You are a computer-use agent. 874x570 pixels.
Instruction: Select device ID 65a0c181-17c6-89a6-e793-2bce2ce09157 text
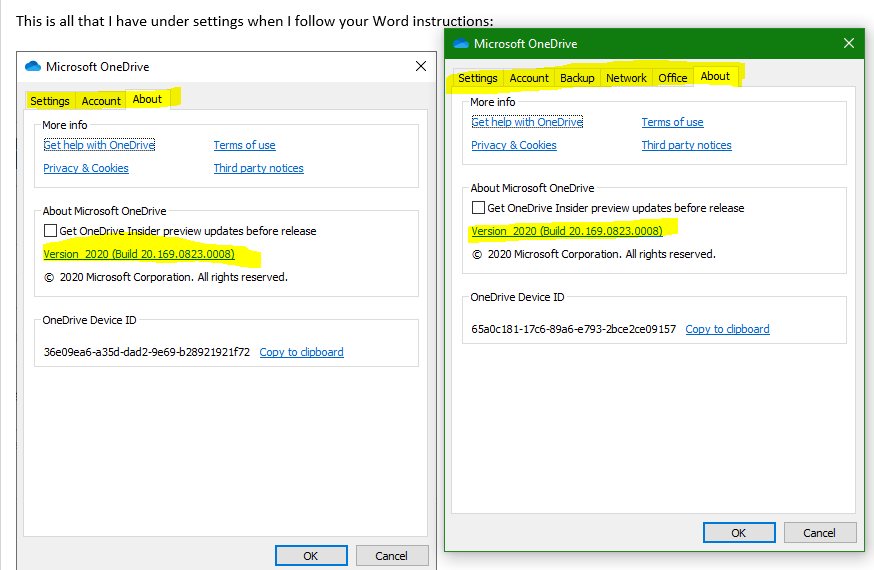coord(574,329)
